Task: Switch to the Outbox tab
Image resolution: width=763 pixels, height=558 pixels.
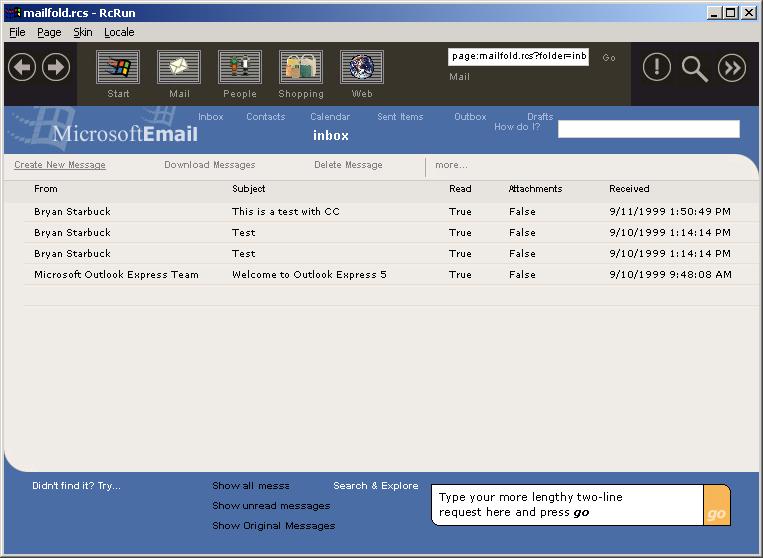Action: [x=470, y=117]
